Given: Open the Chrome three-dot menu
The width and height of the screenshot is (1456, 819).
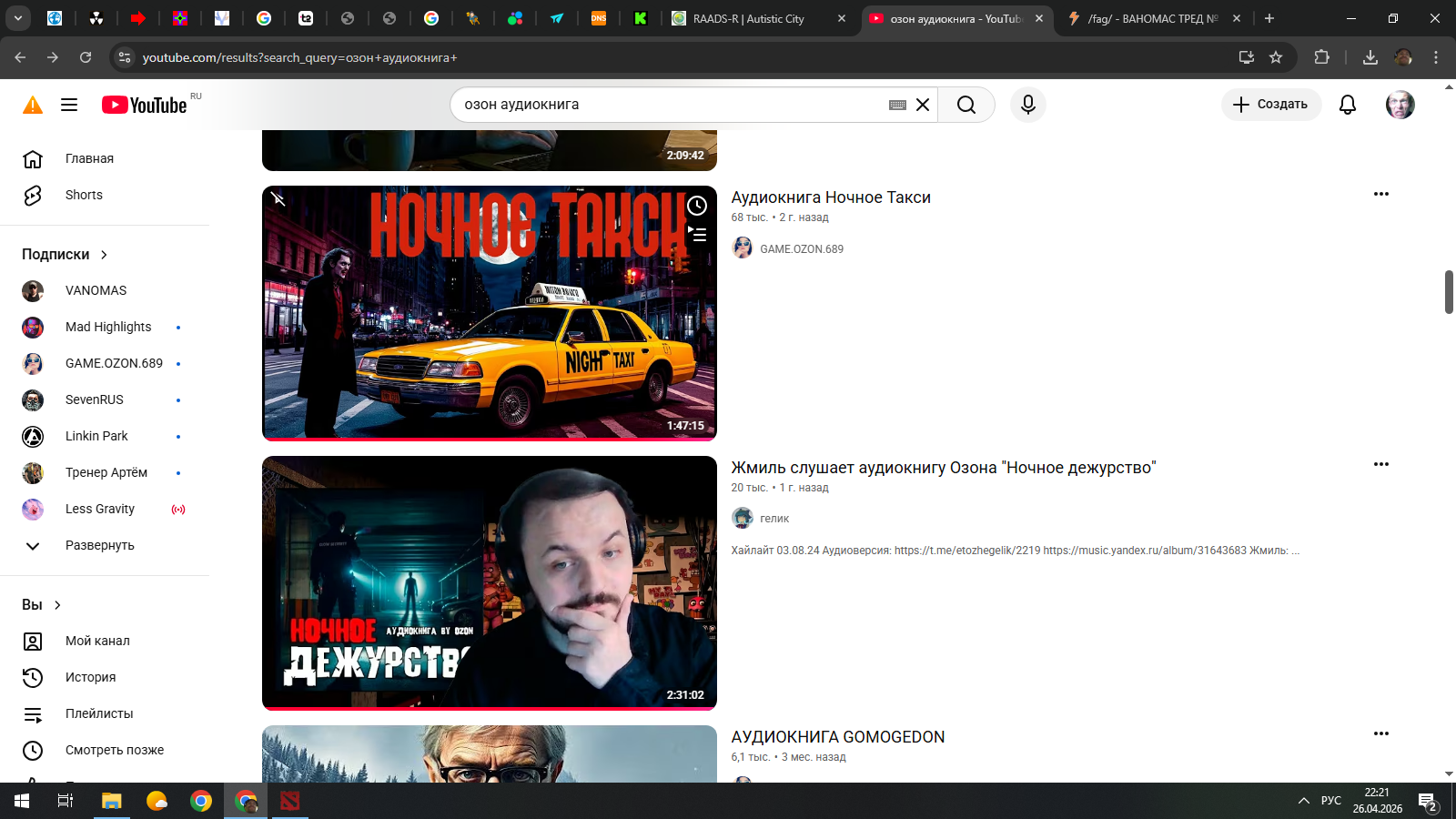Looking at the screenshot, I should (1436, 57).
